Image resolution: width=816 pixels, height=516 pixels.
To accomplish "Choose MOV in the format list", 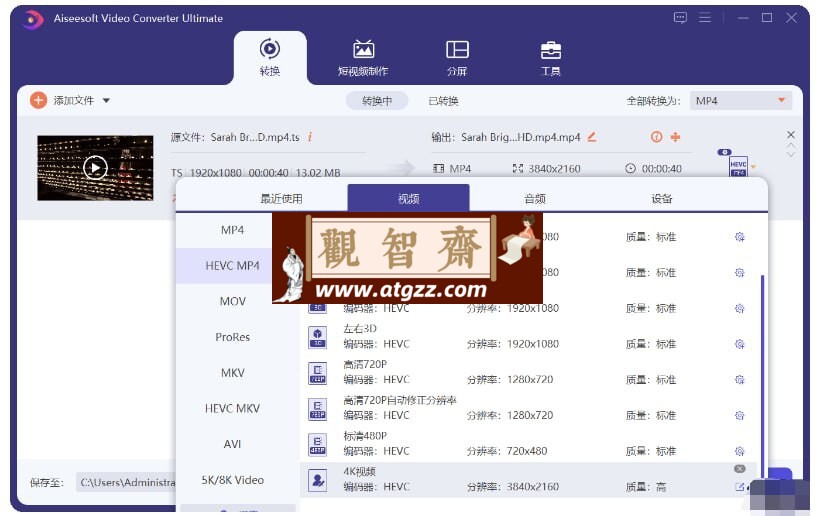I will pos(232,302).
